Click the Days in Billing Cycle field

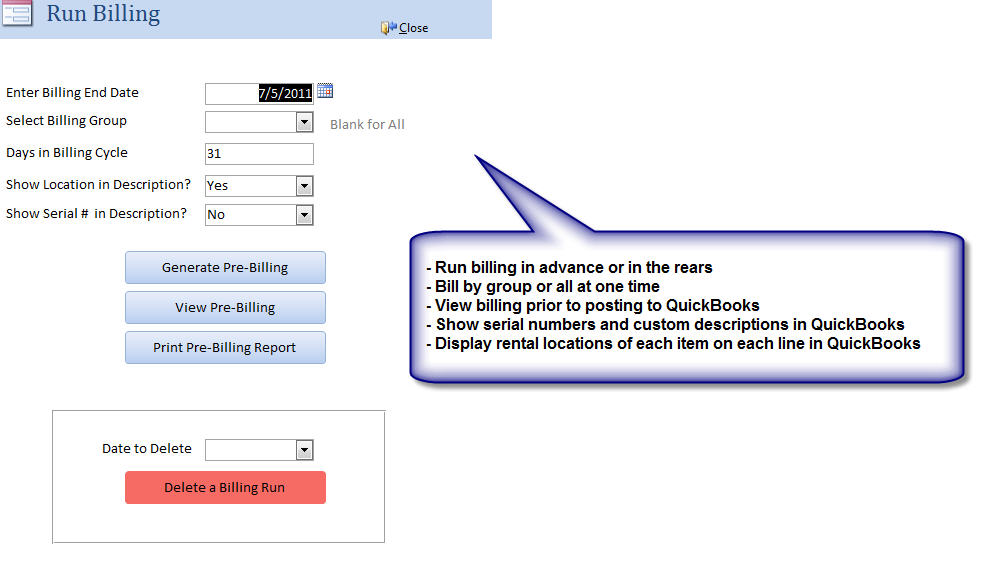(259, 154)
